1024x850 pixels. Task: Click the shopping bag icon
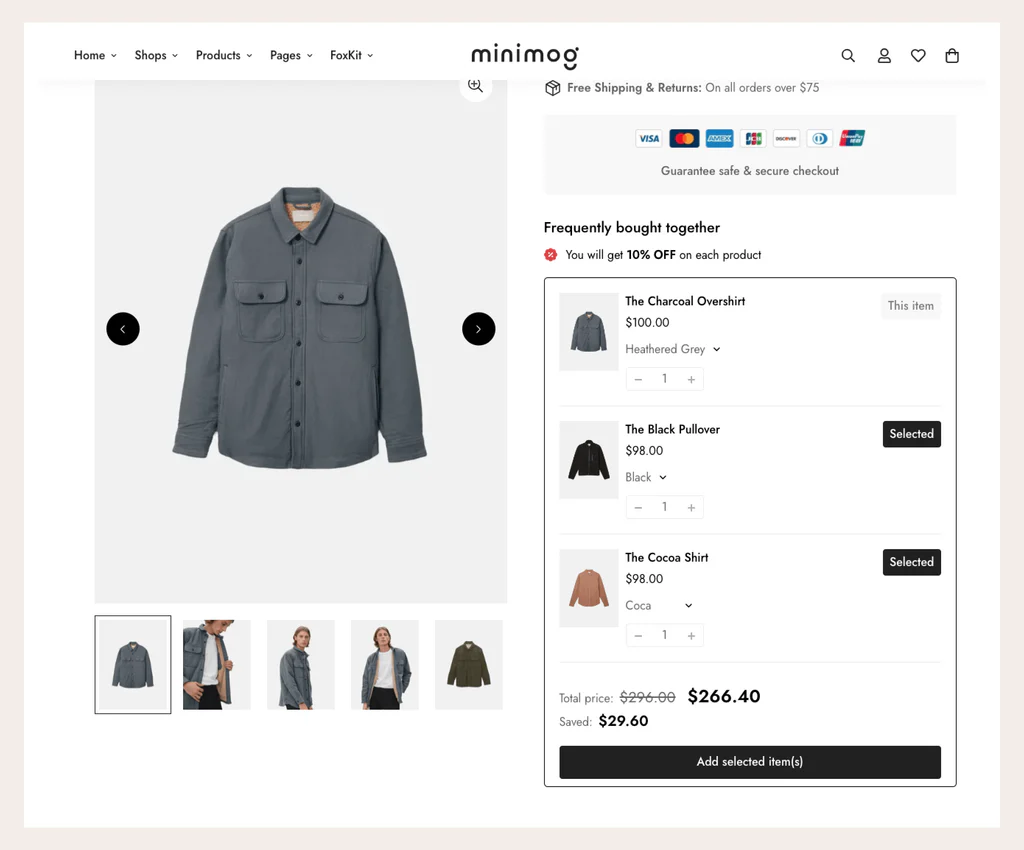[x=952, y=56]
